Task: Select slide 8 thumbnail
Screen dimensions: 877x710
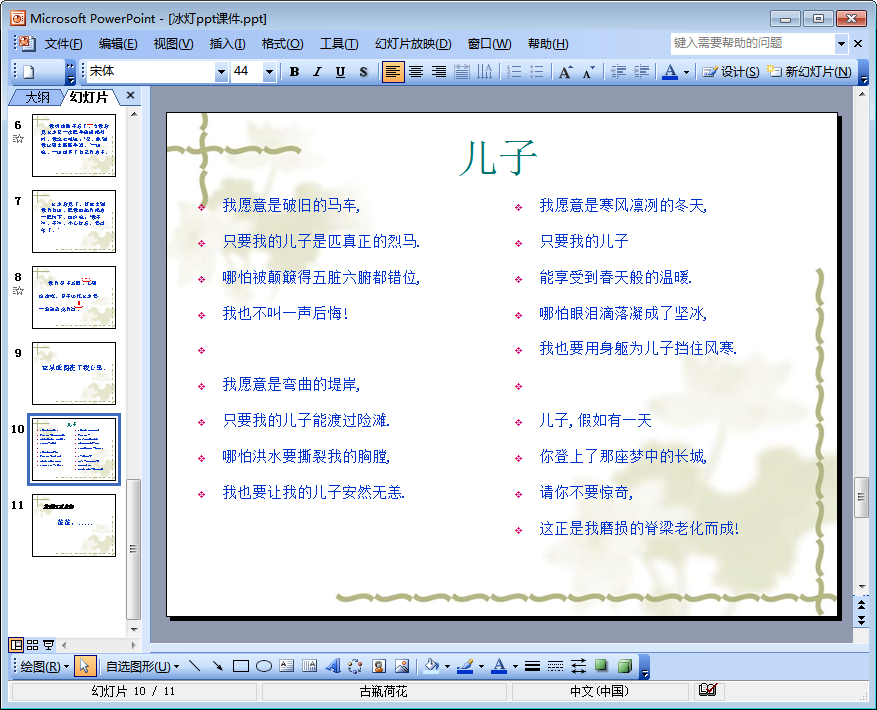Action: [x=74, y=297]
